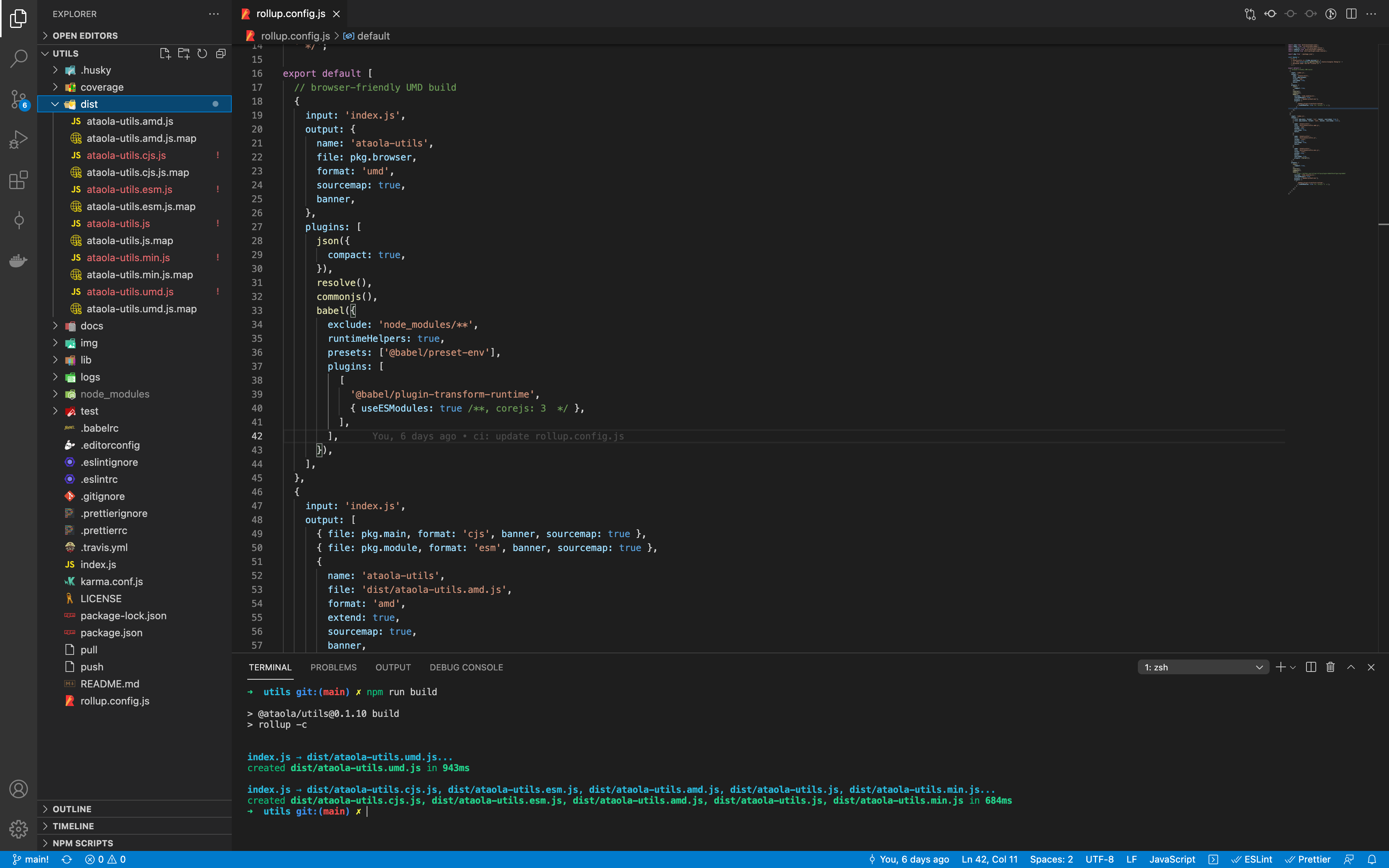Split the terminal panel
This screenshot has height=868, width=1389.
coord(1311,667)
